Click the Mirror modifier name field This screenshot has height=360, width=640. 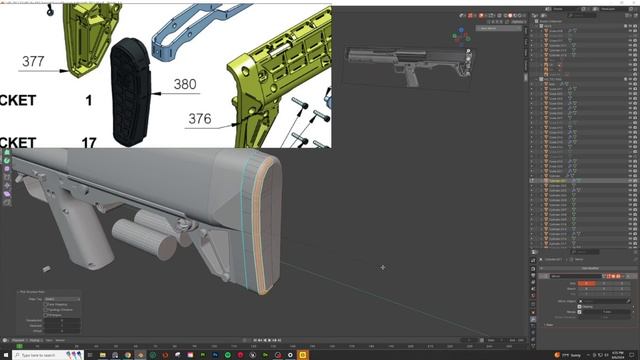576,276
